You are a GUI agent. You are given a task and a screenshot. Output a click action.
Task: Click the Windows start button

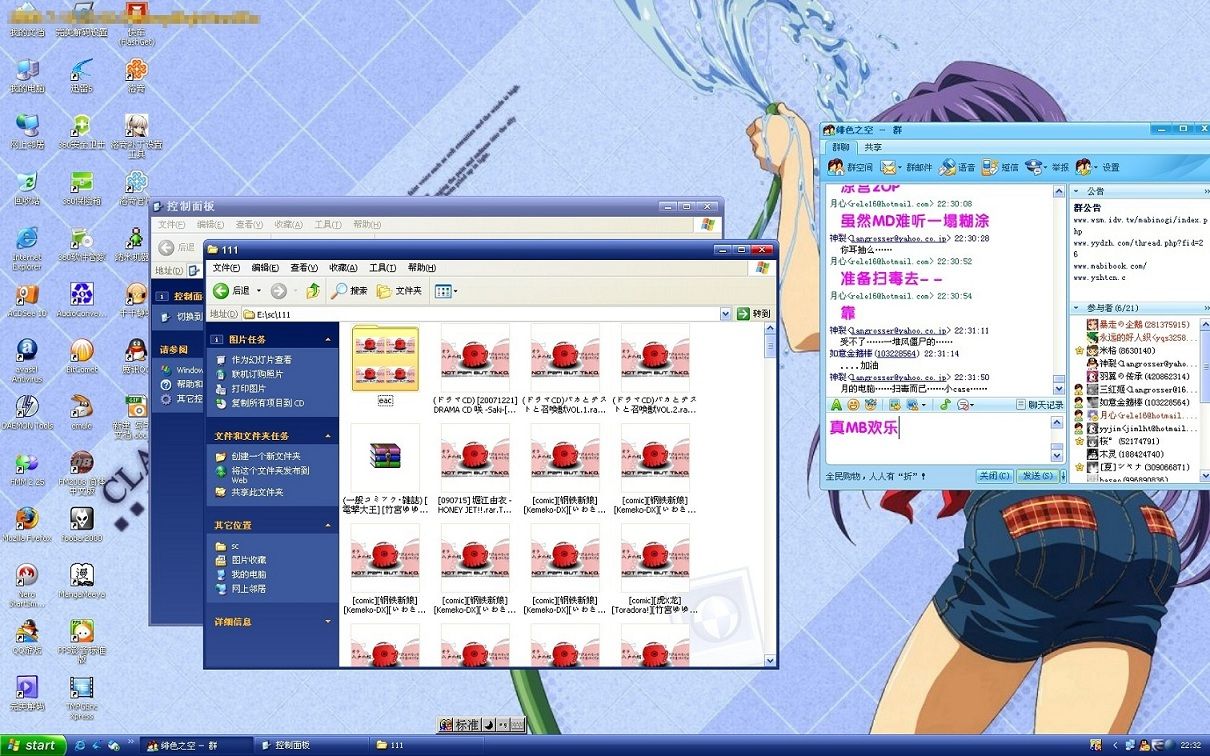click(33, 745)
